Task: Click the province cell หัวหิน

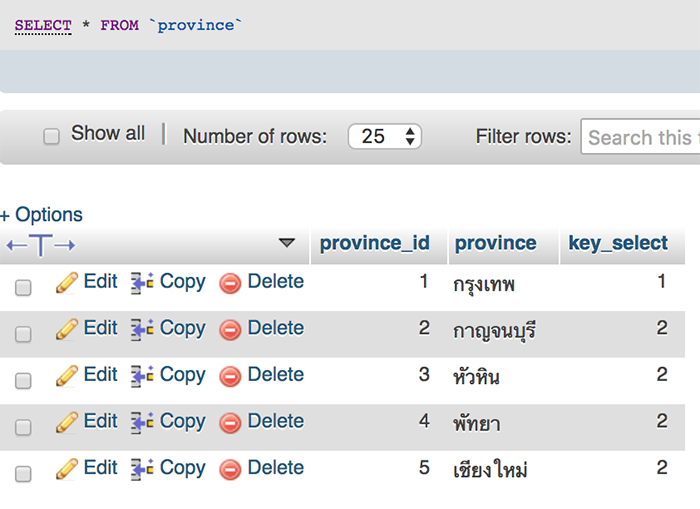Action: pyautogui.click(x=476, y=376)
